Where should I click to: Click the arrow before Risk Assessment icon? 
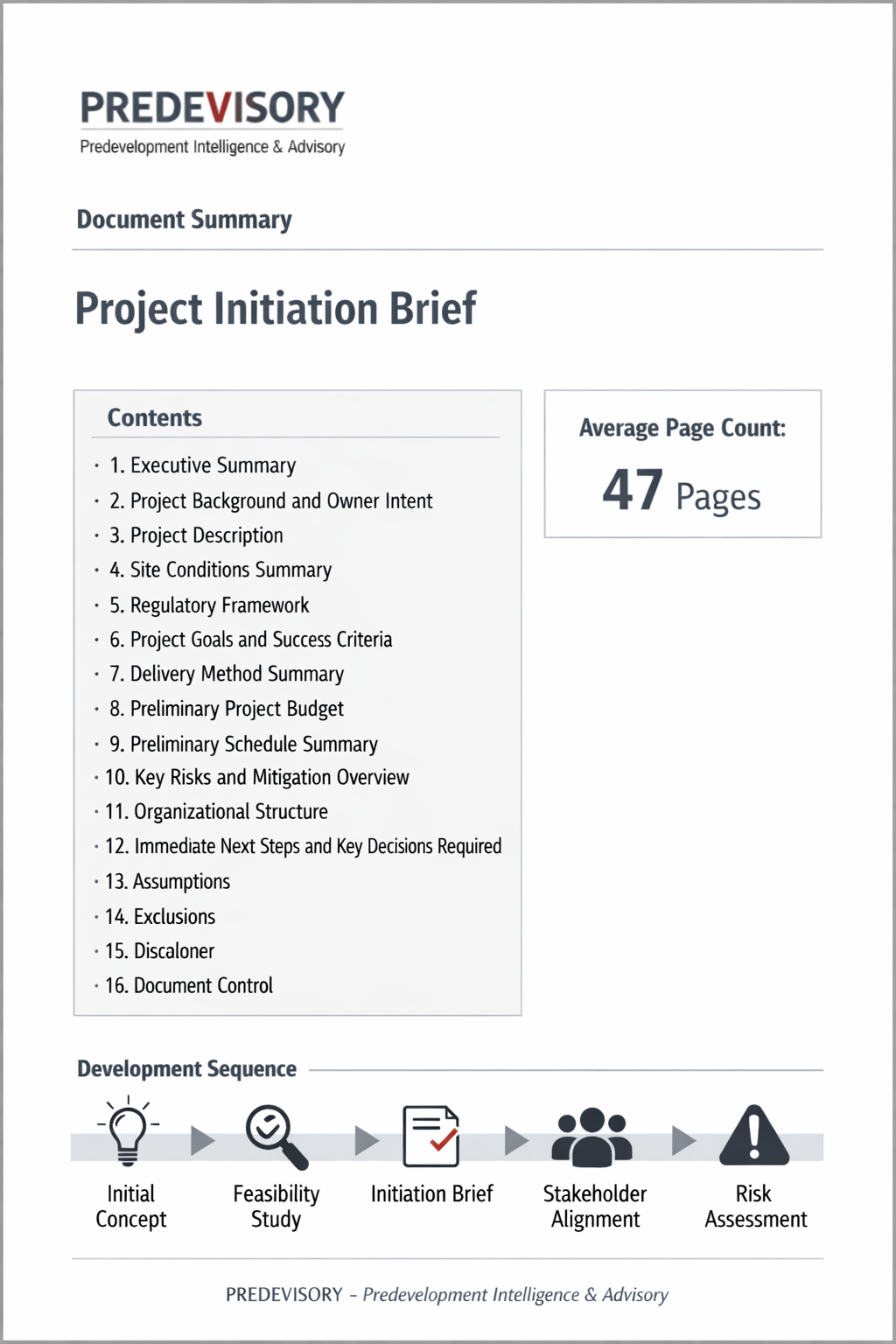(x=683, y=1140)
